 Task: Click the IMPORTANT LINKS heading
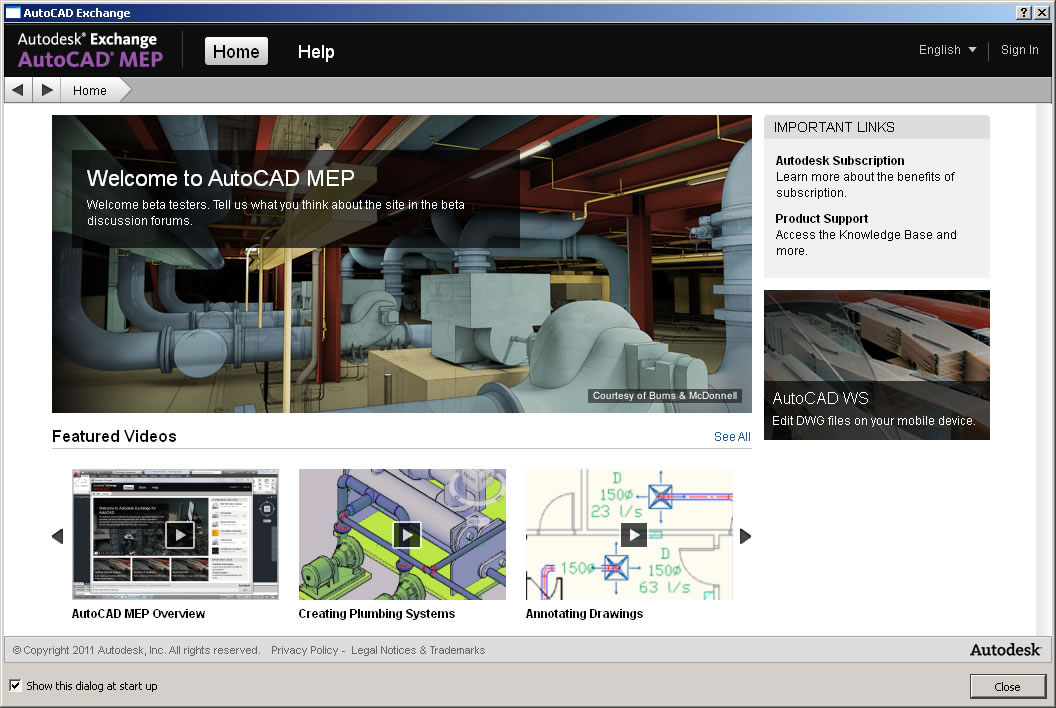point(834,127)
